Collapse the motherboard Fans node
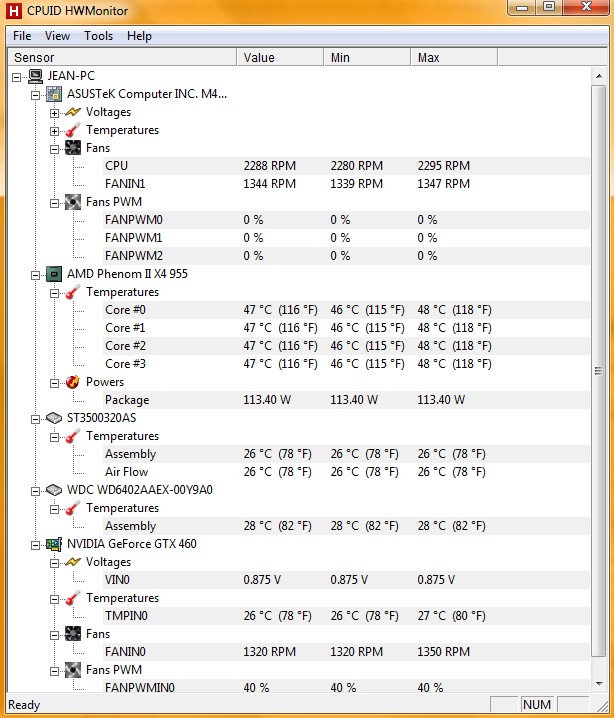This screenshot has width=614, height=718. 54,149
